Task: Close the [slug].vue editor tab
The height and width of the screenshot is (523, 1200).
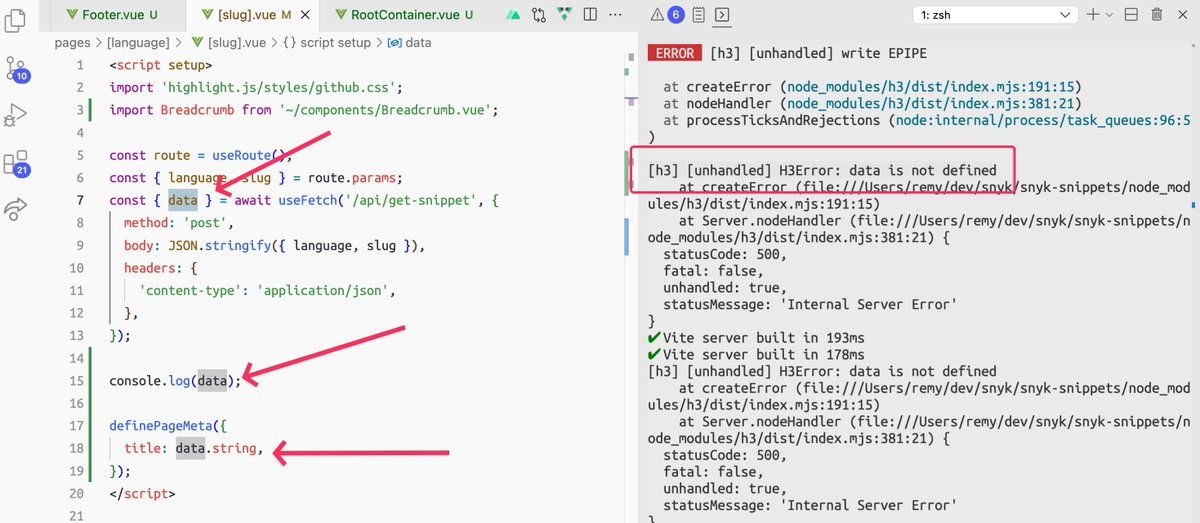Action: [x=305, y=15]
